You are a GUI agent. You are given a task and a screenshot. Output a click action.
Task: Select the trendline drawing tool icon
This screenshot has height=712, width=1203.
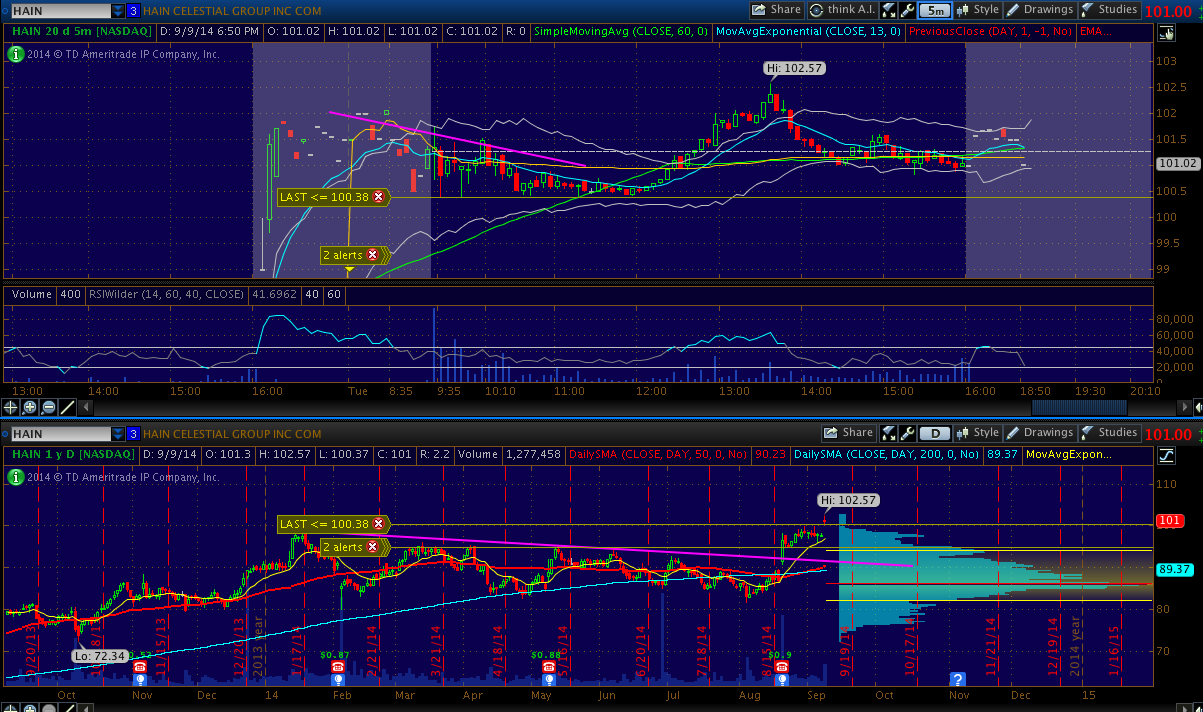pos(67,407)
